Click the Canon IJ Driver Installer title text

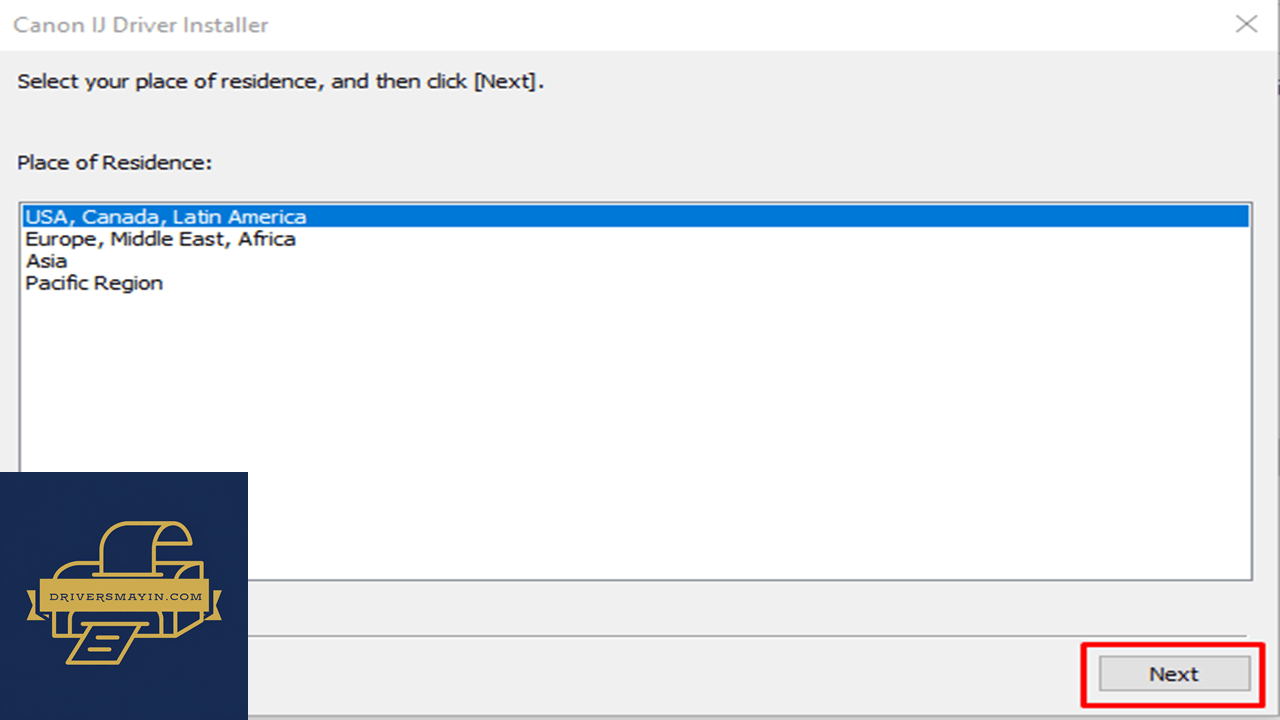(x=141, y=25)
